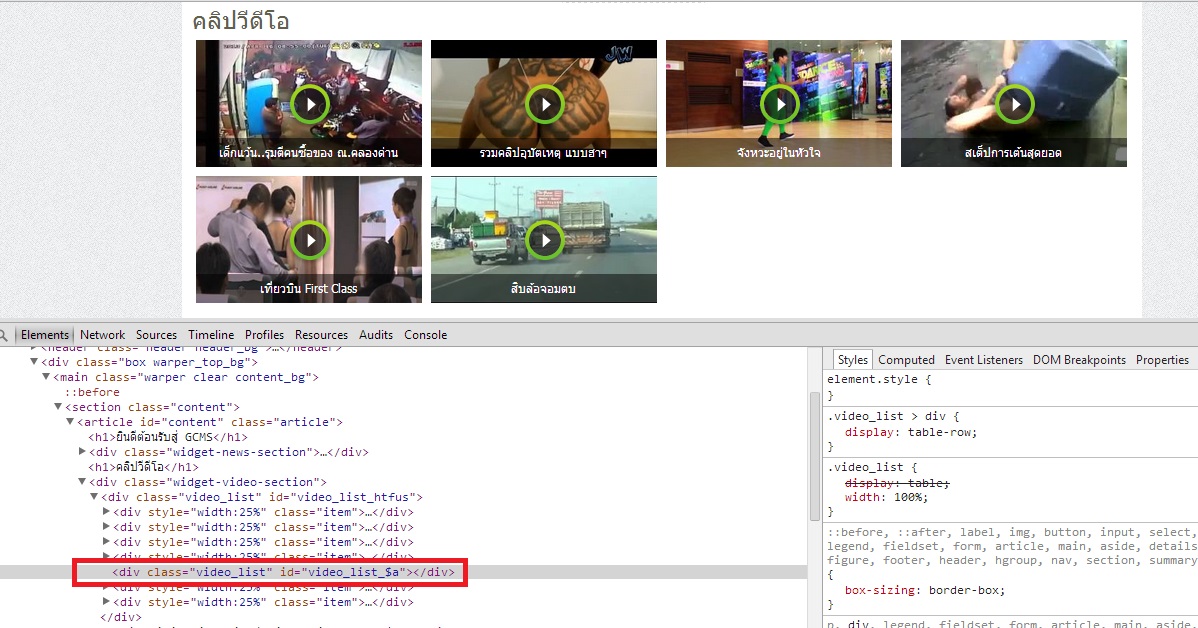Play the video with the blue barrel in water

click(1015, 105)
